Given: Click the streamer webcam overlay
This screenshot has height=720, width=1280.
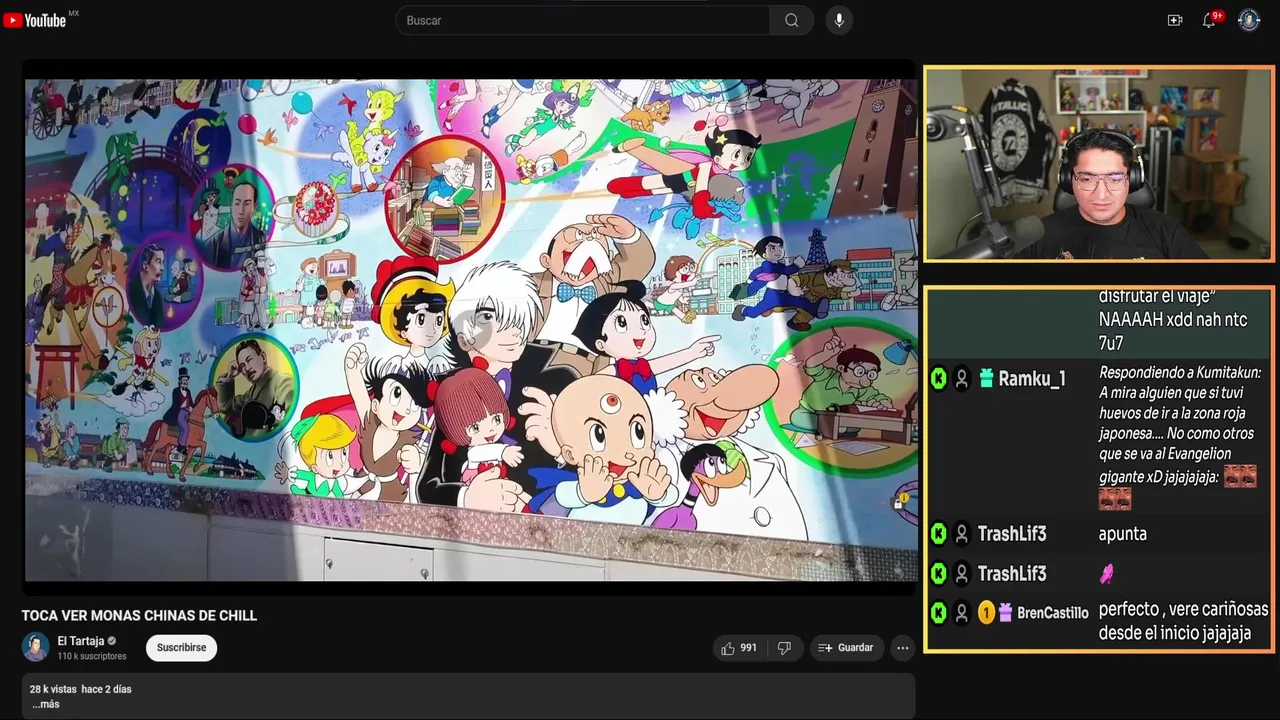Looking at the screenshot, I should coord(1098,164).
